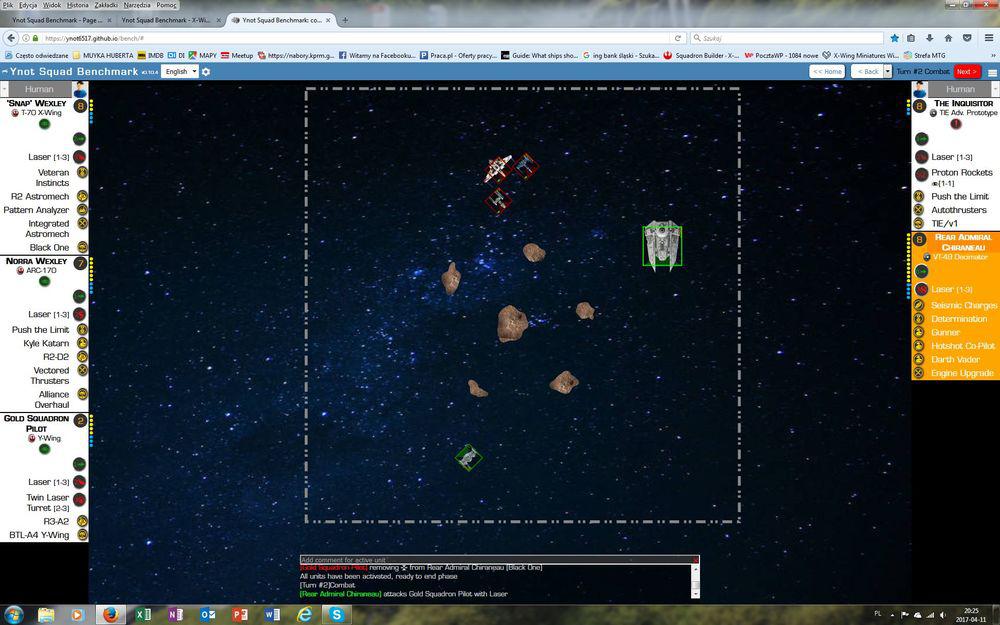The image size is (1000, 625).
Task: Select the Y-Wing ship at the bottom of the board
Action: pyautogui.click(x=468, y=457)
